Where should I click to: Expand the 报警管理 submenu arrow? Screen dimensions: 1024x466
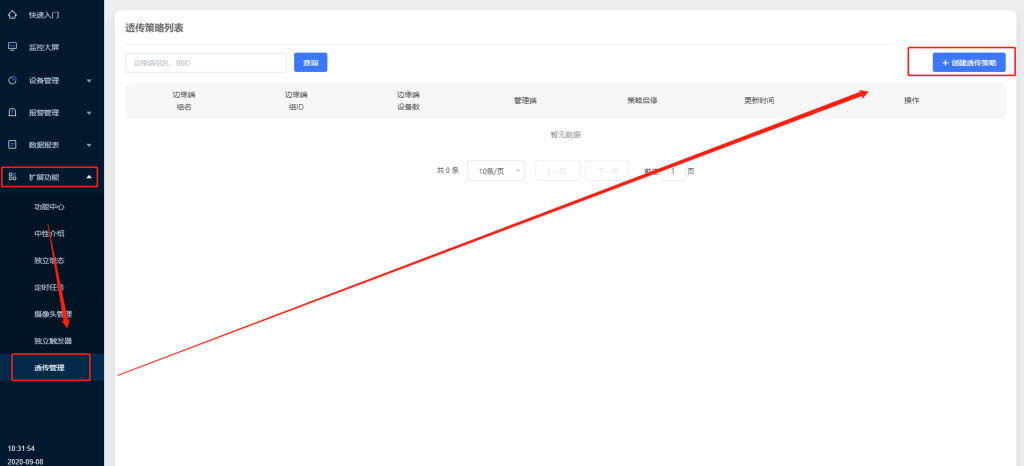(89, 113)
